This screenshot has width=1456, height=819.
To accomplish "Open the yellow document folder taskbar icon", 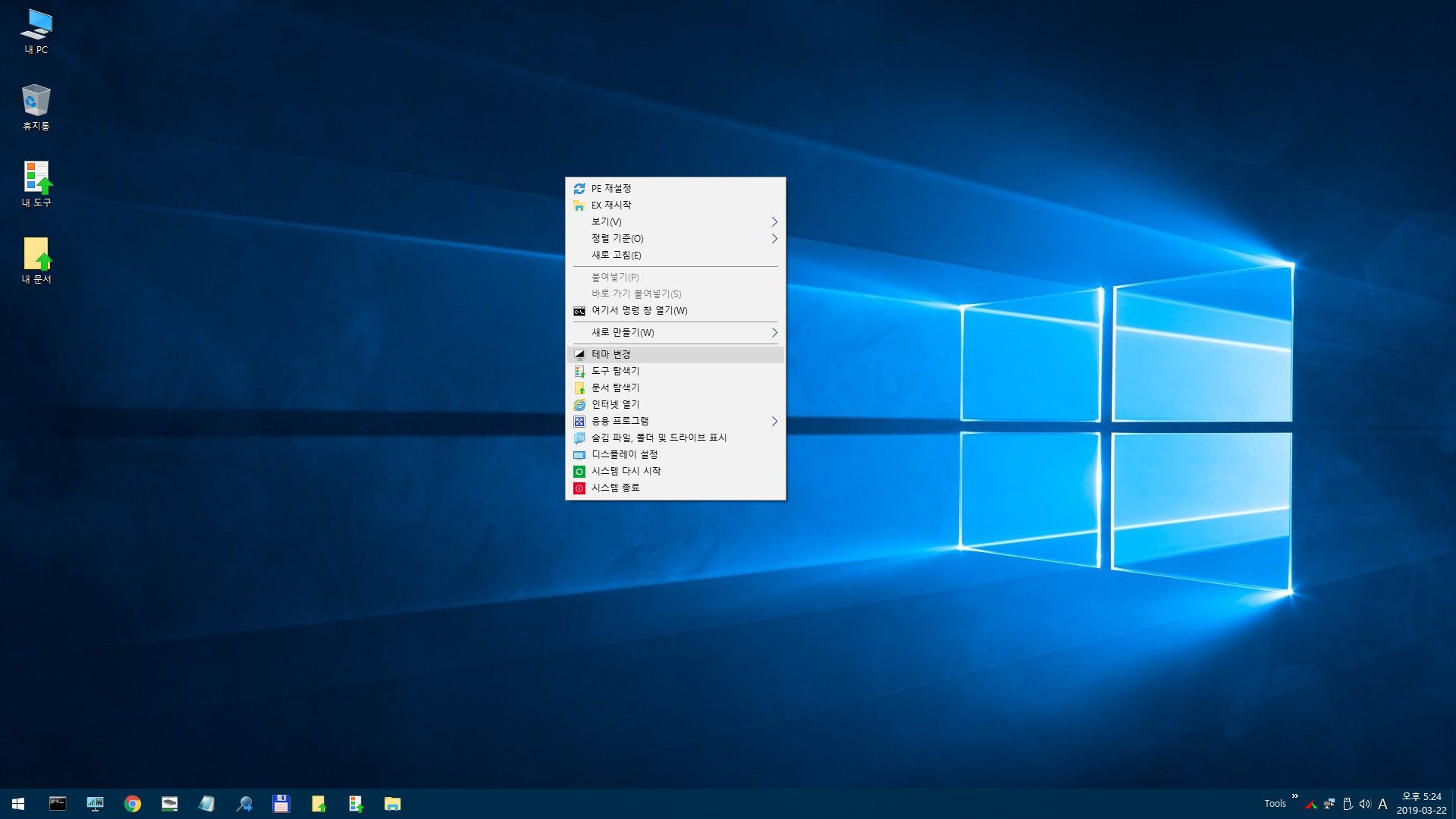I will click(318, 804).
